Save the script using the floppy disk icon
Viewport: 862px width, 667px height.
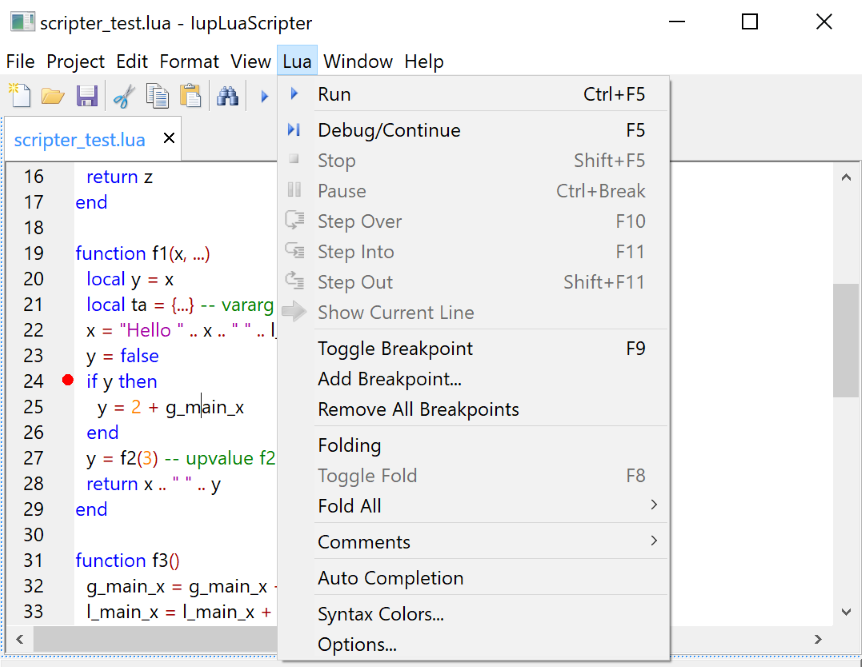[87, 96]
